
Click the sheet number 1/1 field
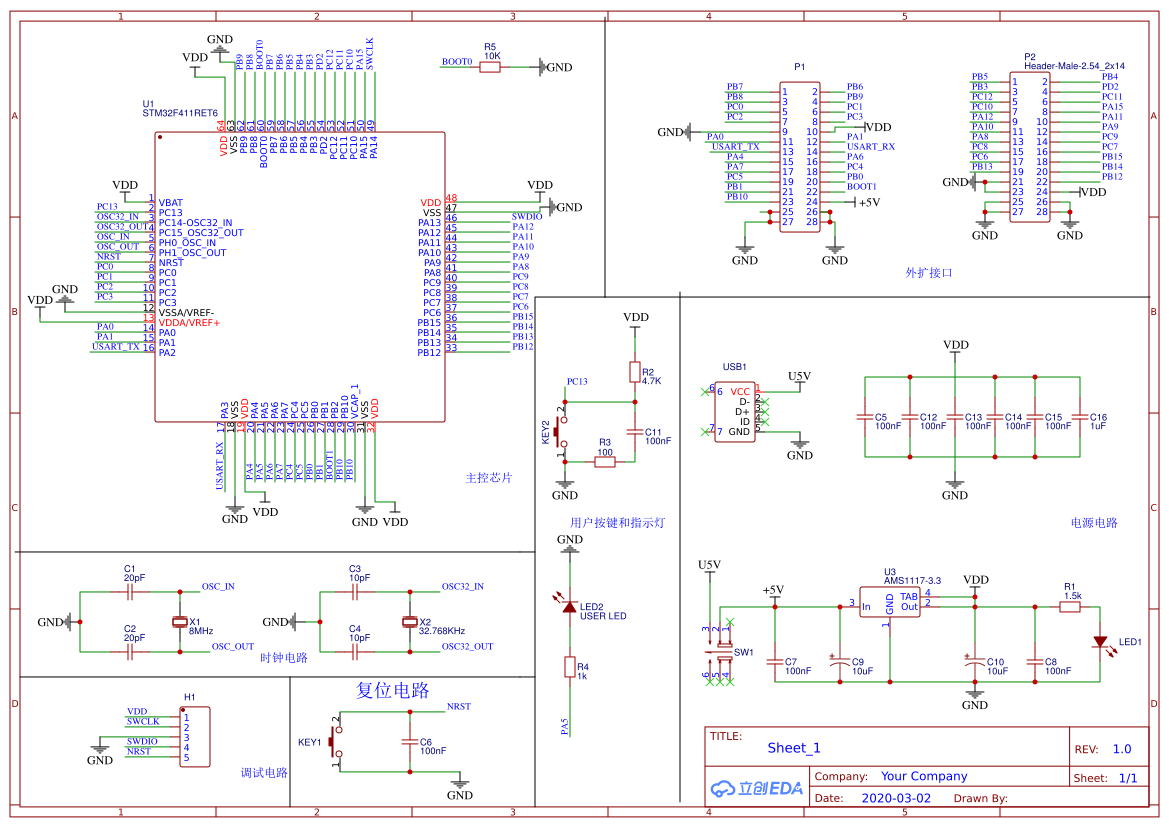[x=1128, y=778]
